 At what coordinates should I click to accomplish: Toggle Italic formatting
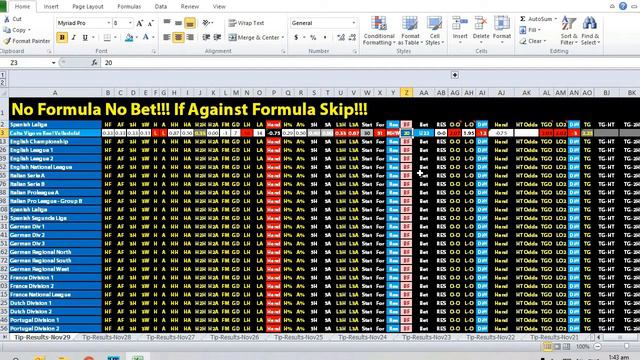pos(73,38)
